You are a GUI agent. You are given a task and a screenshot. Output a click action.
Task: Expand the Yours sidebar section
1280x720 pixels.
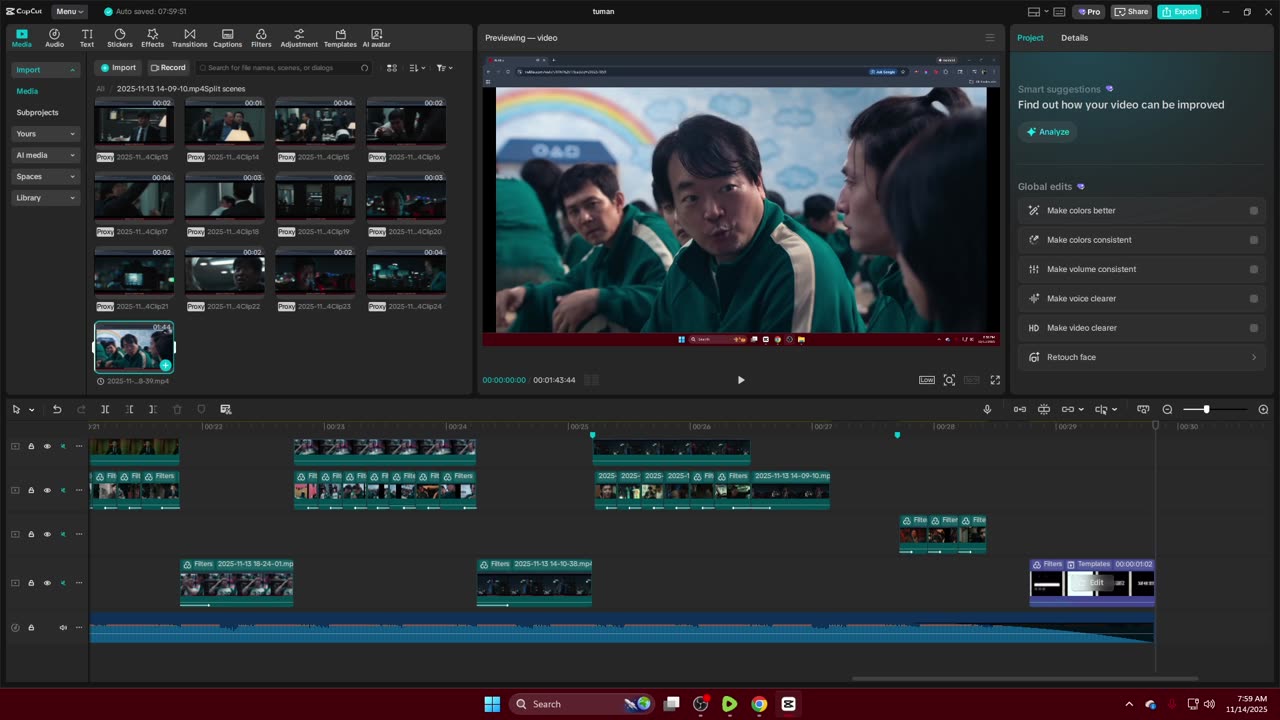click(x=45, y=134)
